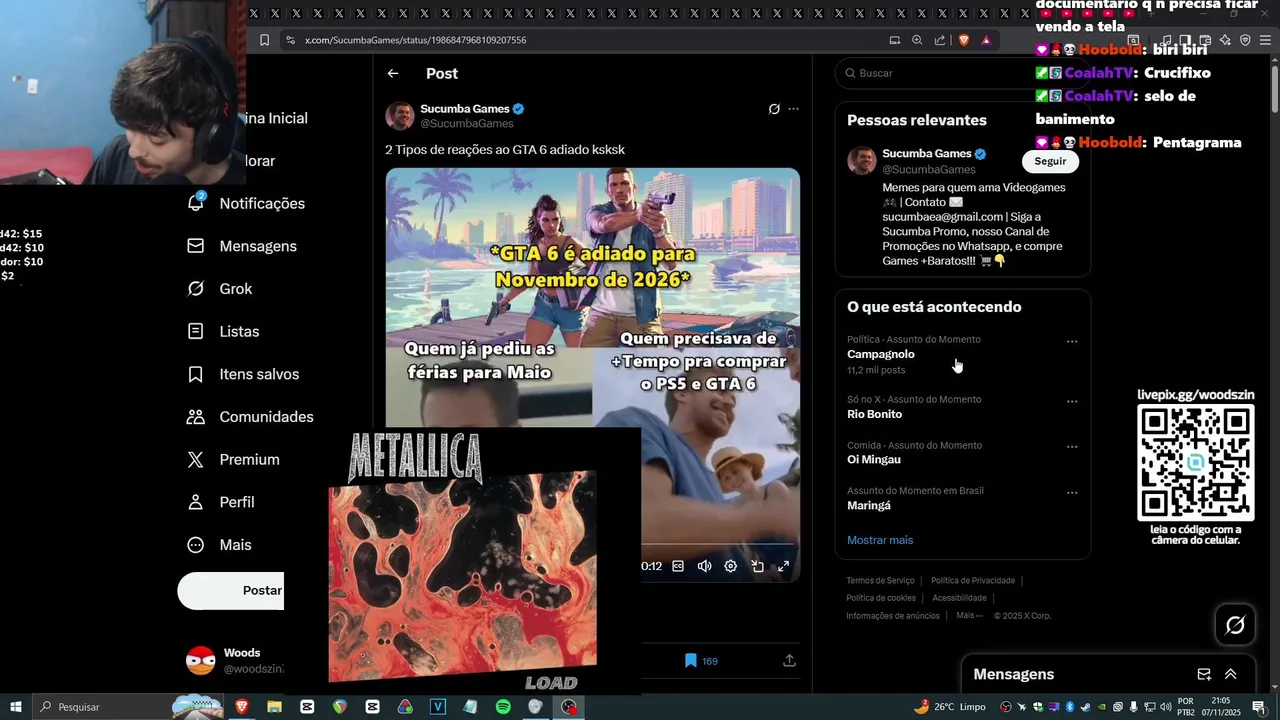Viewport: 1280px width, 720px height.
Task: Open Notificações in sidebar
Action: [246, 203]
